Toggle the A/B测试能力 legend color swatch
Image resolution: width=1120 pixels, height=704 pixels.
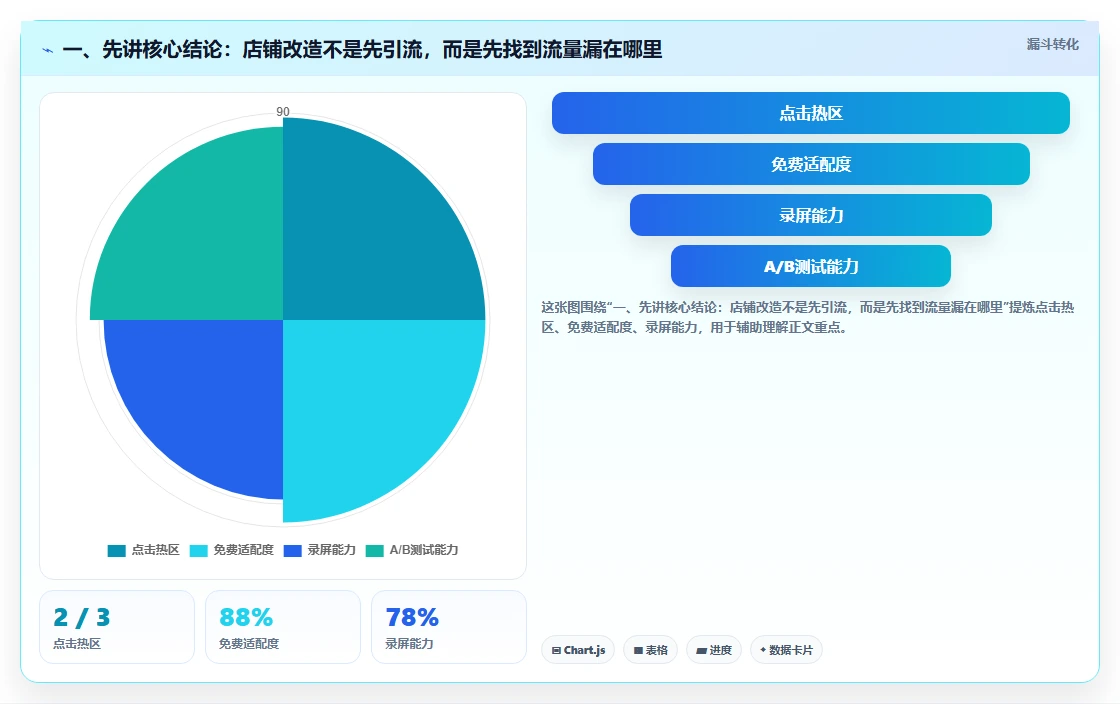(x=375, y=550)
